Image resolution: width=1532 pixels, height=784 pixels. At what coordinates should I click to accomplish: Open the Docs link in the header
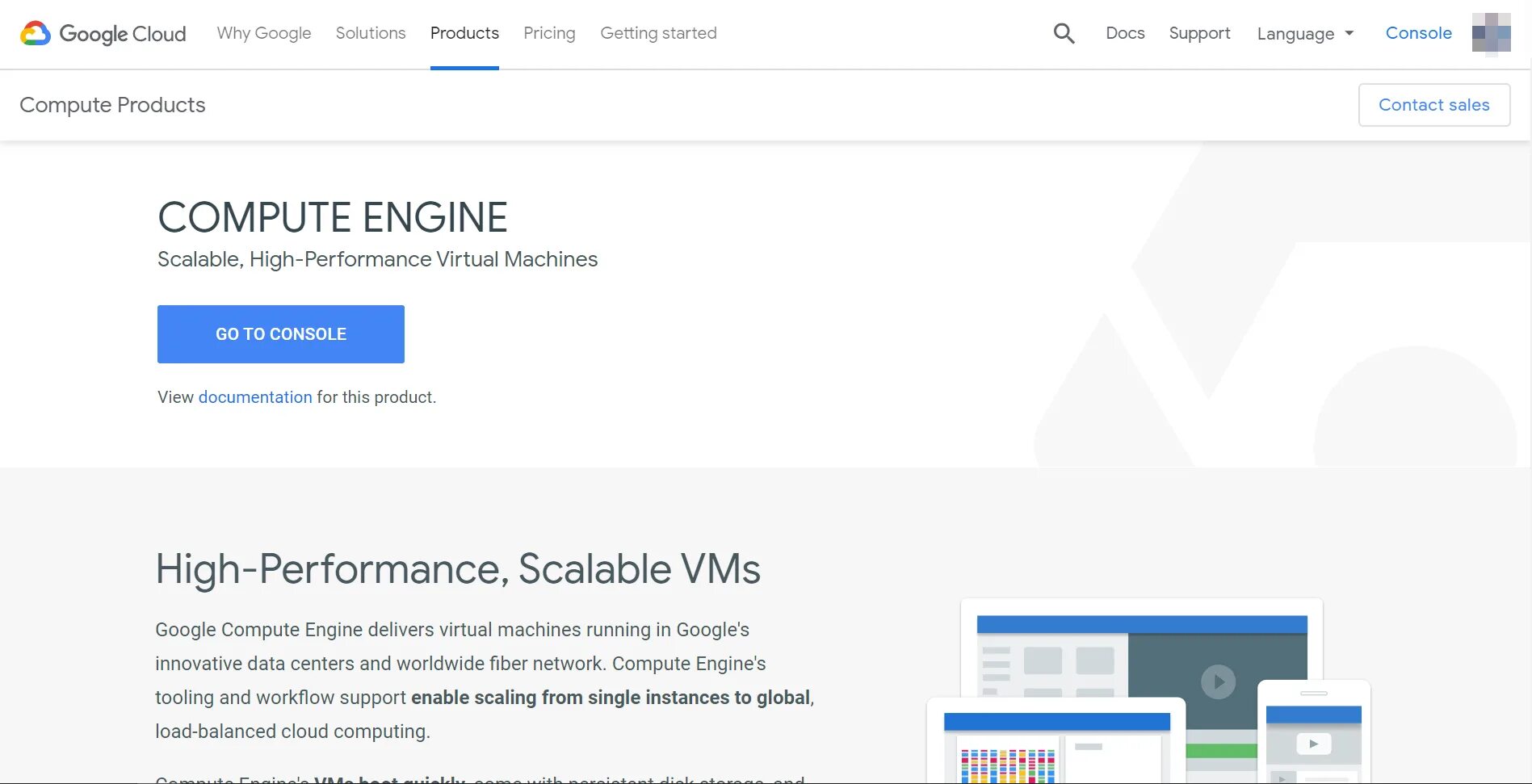pos(1125,33)
